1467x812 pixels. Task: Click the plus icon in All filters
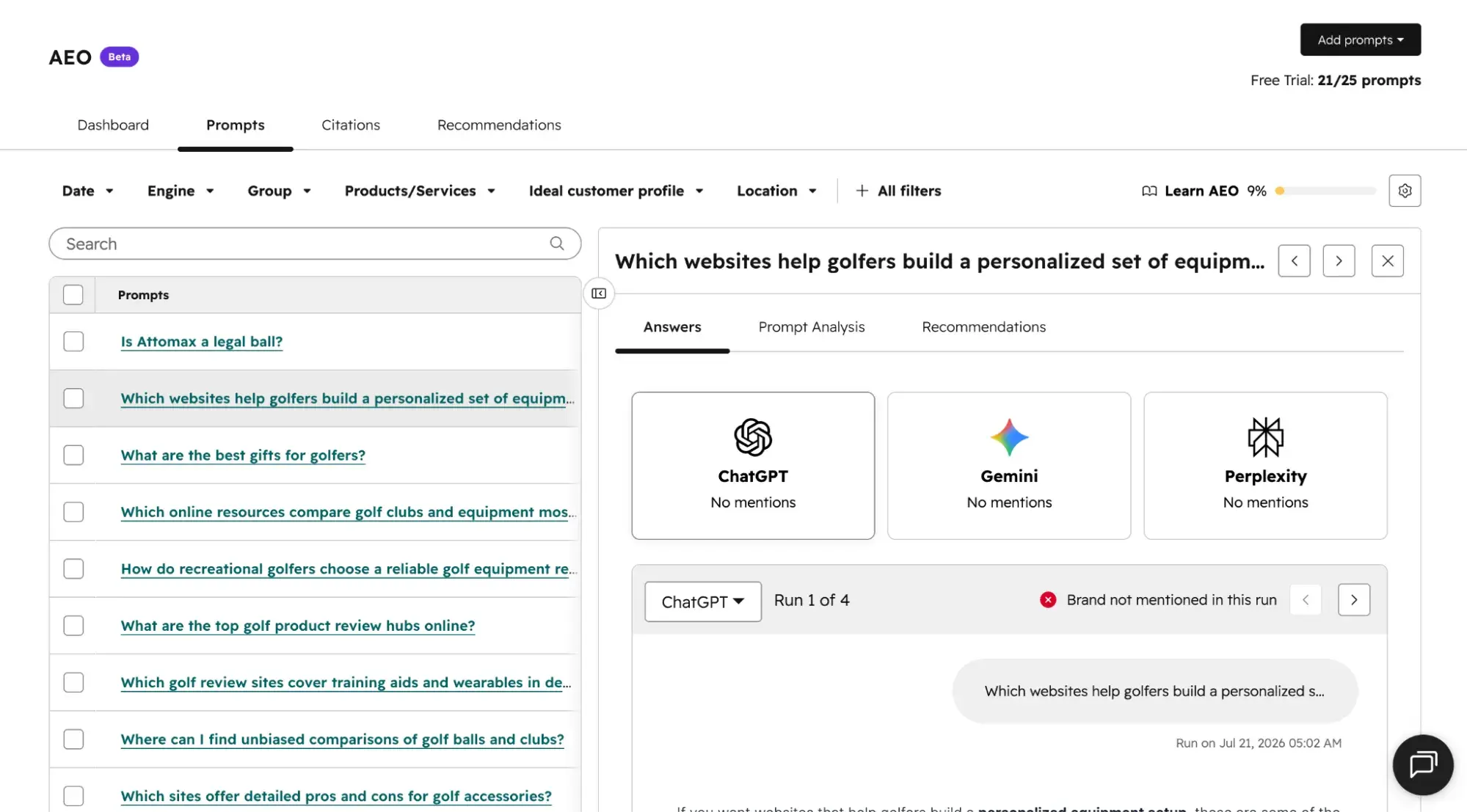862,191
